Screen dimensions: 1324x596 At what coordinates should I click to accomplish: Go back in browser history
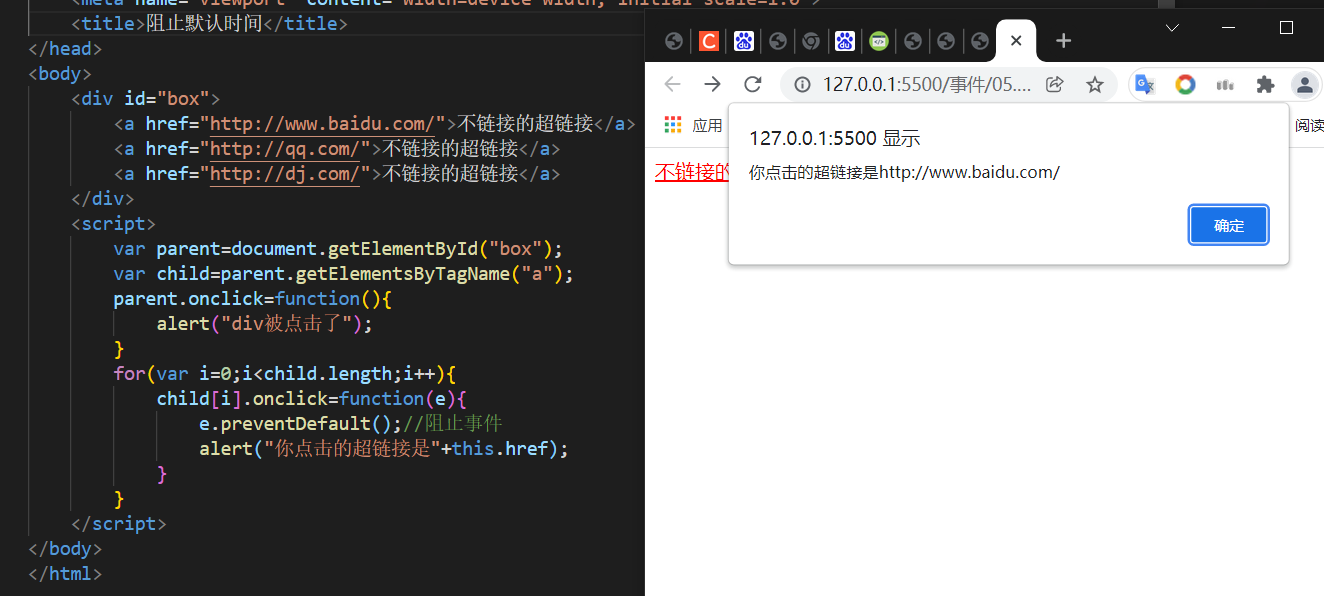pos(672,84)
